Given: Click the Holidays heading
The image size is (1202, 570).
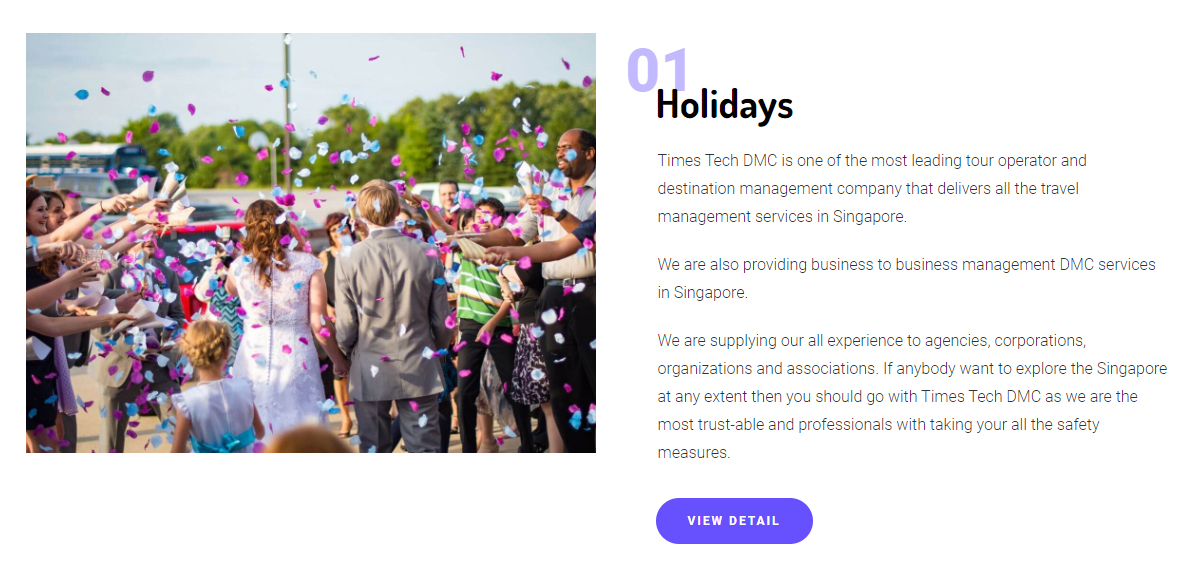Looking at the screenshot, I should (724, 105).
